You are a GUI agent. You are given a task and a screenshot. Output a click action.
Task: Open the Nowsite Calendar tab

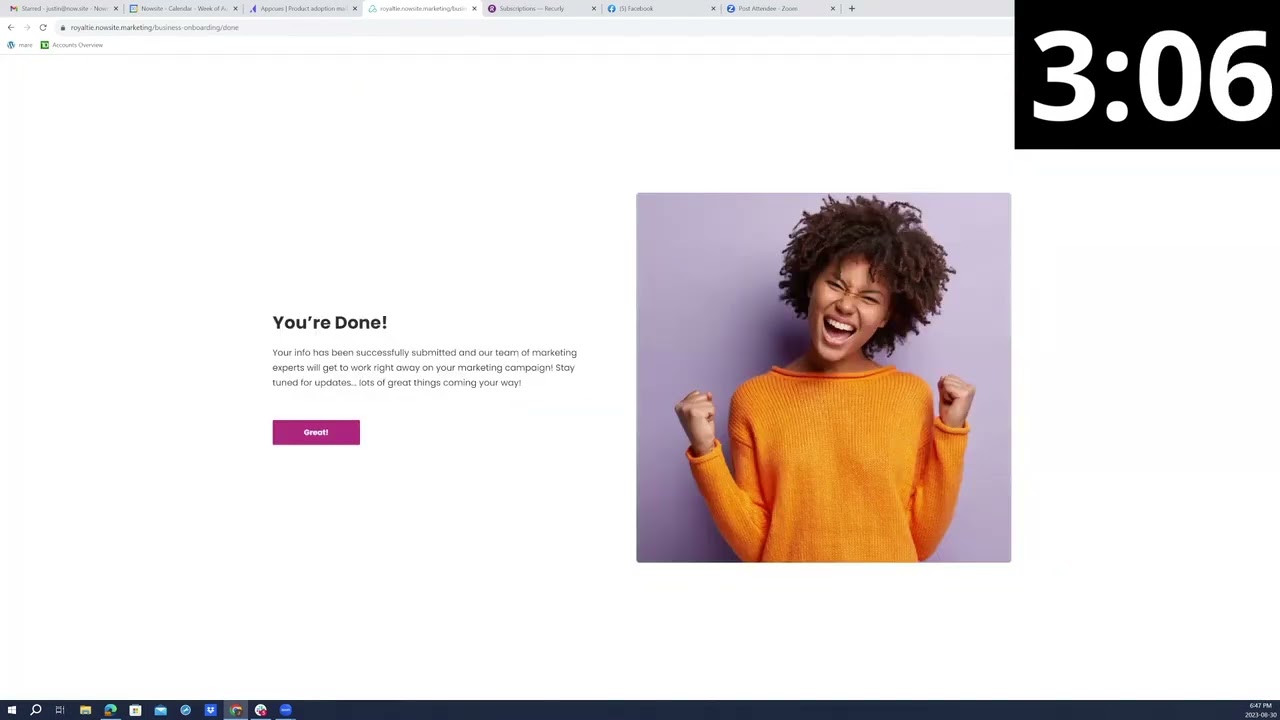(182, 8)
